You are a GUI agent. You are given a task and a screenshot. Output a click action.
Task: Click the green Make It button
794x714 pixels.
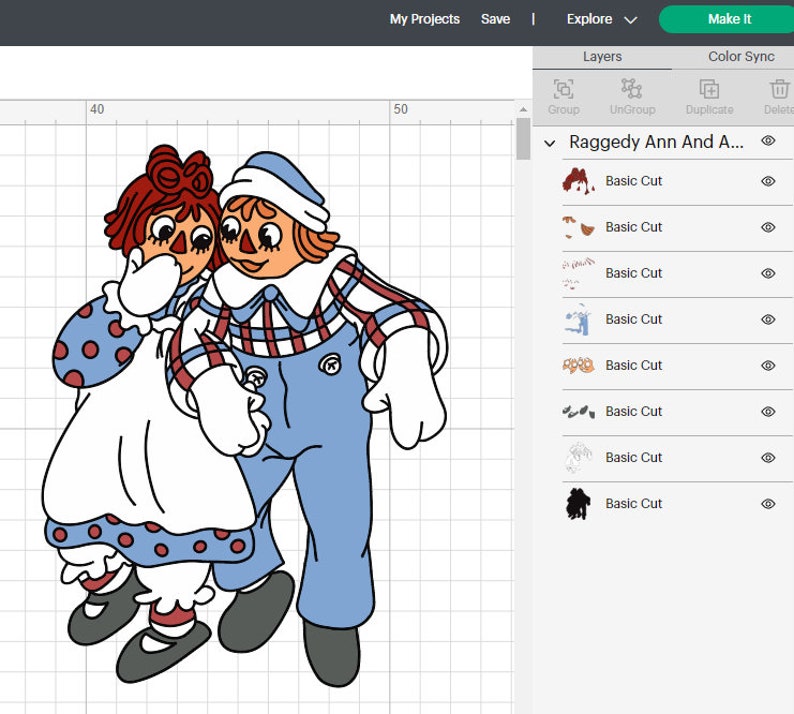729,19
